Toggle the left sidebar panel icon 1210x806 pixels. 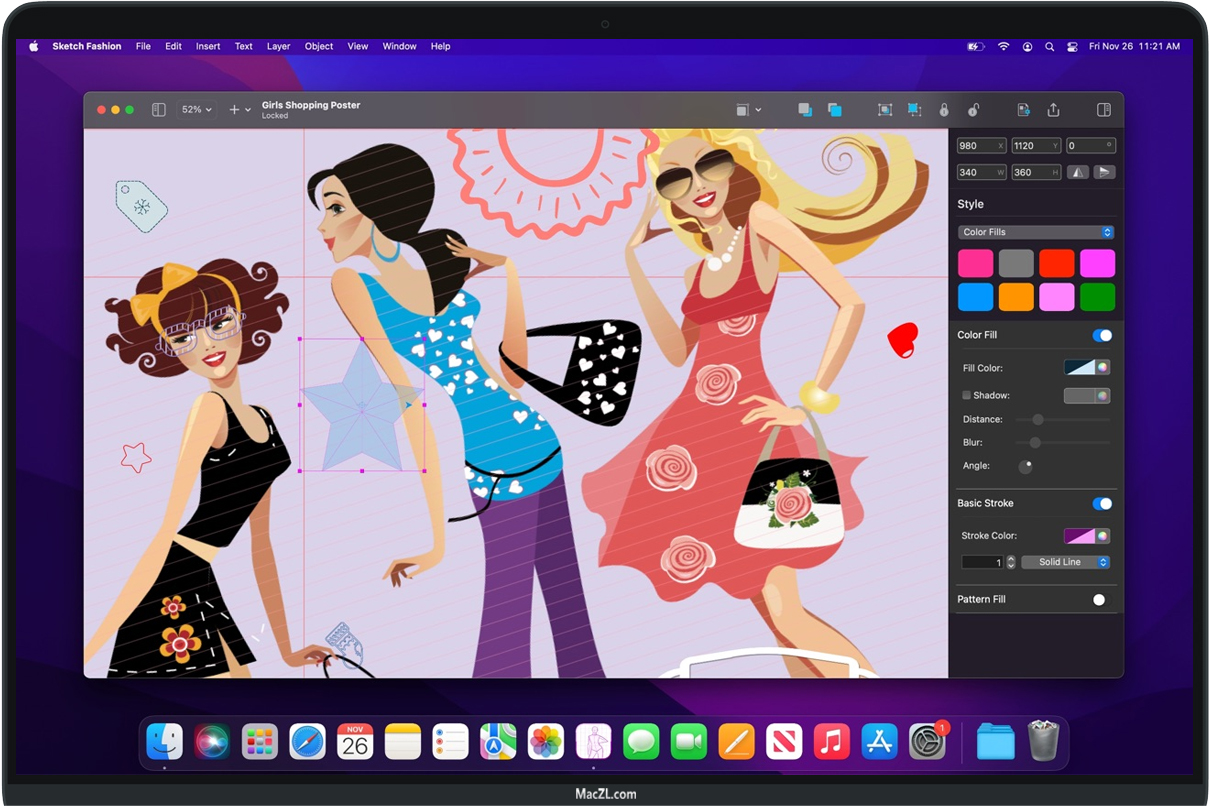coord(158,110)
